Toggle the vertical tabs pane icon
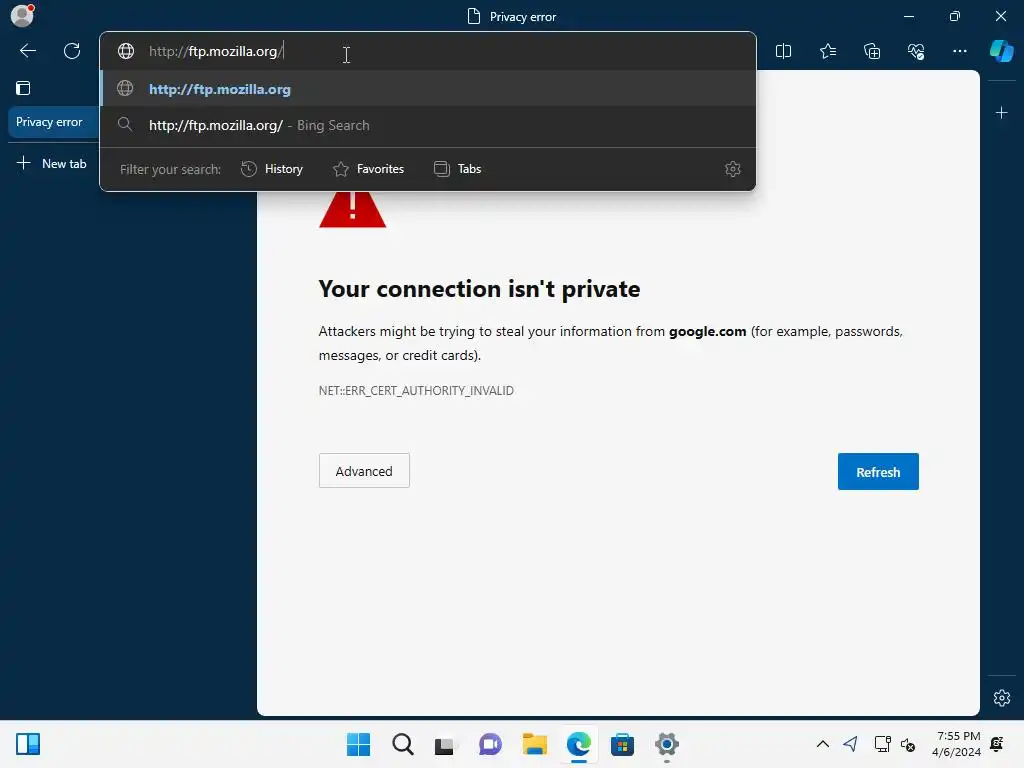Image resolution: width=1024 pixels, height=768 pixels. (23, 88)
